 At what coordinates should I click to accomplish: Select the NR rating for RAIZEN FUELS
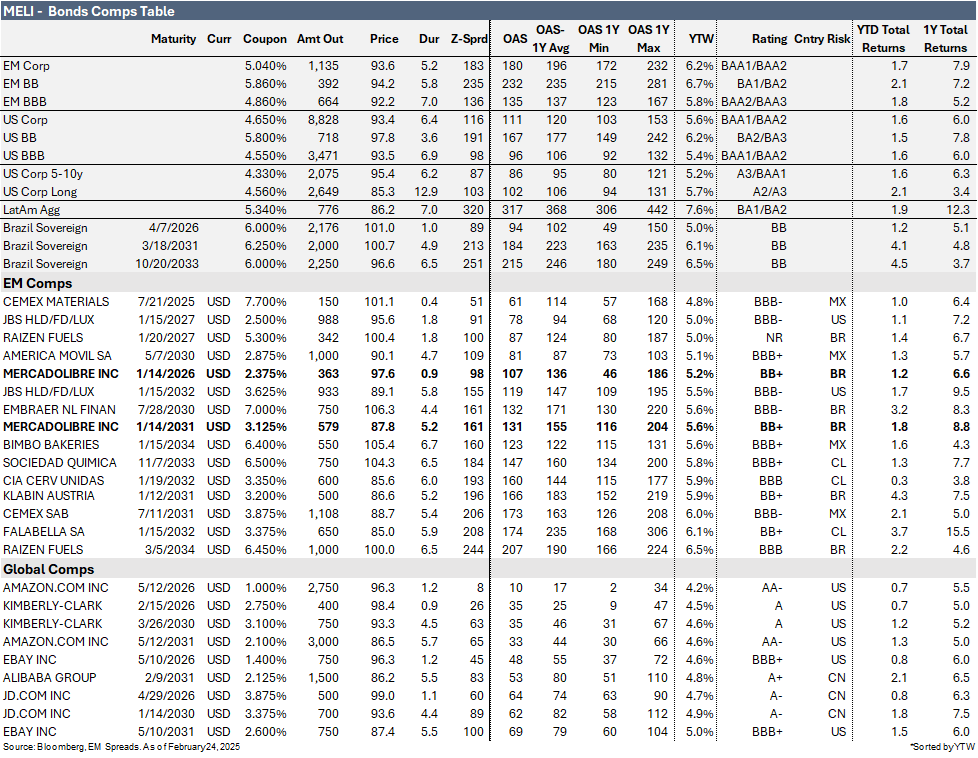[x=774, y=338]
